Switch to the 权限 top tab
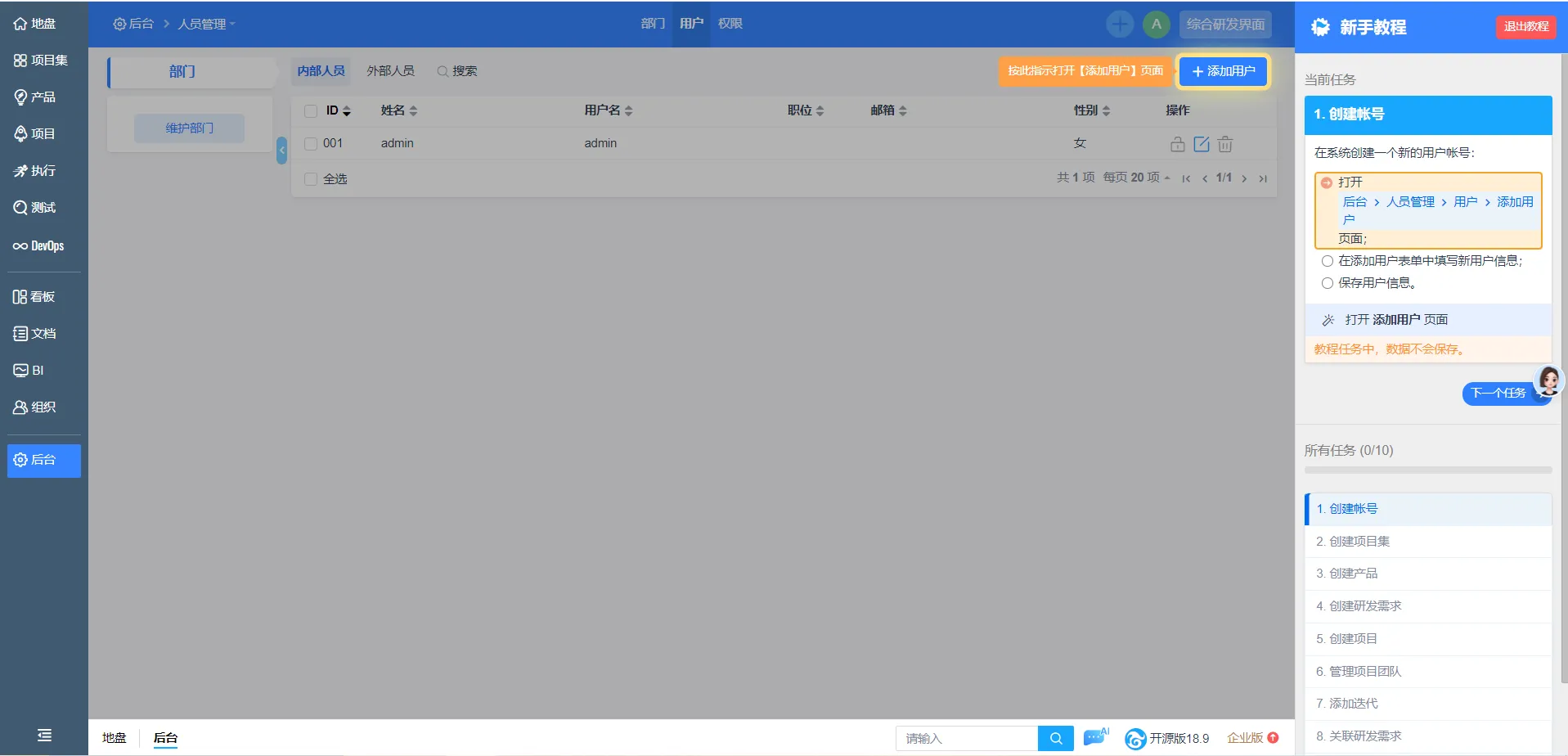Screen dimensions: 1568x756 [x=730, y=24]
